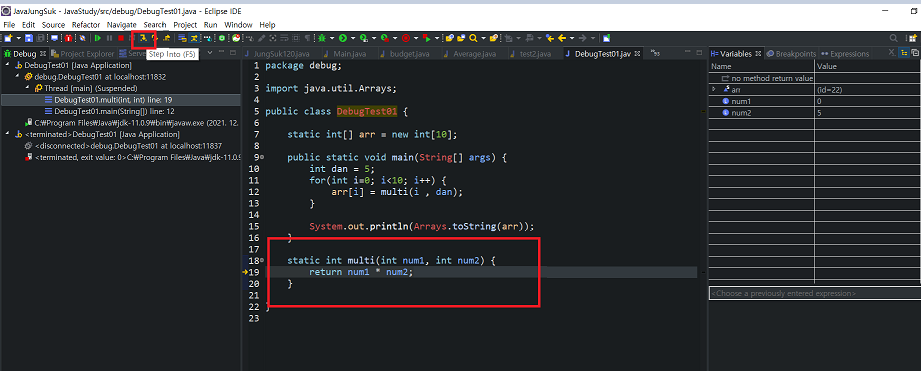Click Name column header in Variables
921x371 pixels.
tap(761, 66)
